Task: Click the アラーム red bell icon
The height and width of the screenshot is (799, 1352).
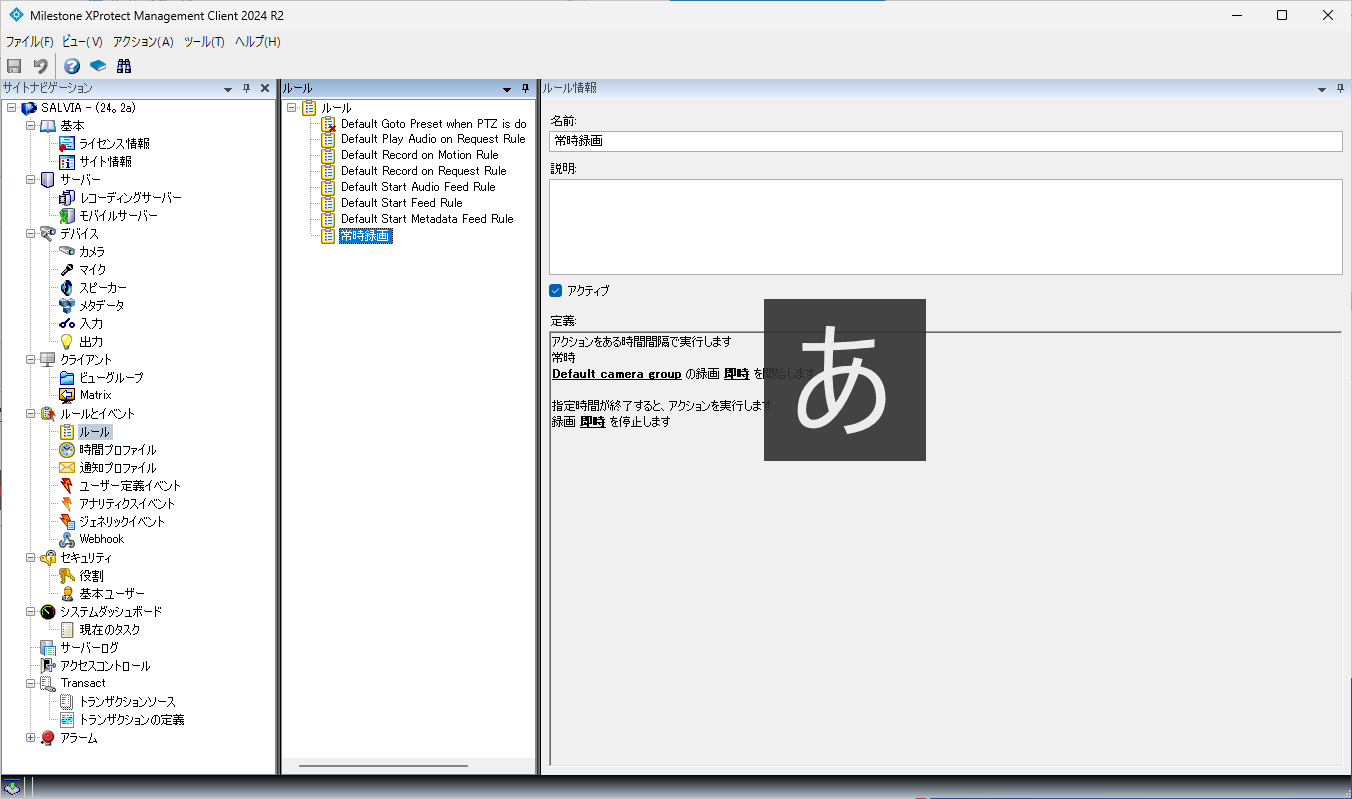Action: pyautogui.click(x=48, y=738)
